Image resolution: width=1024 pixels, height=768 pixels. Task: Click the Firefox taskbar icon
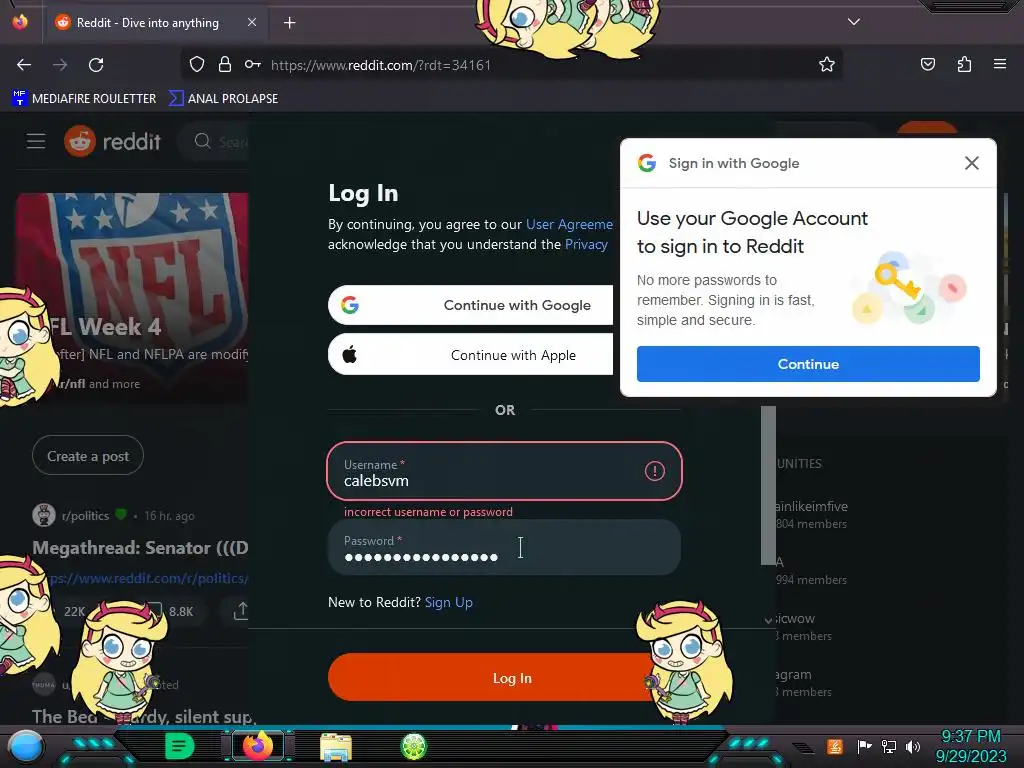click(258, 746)
